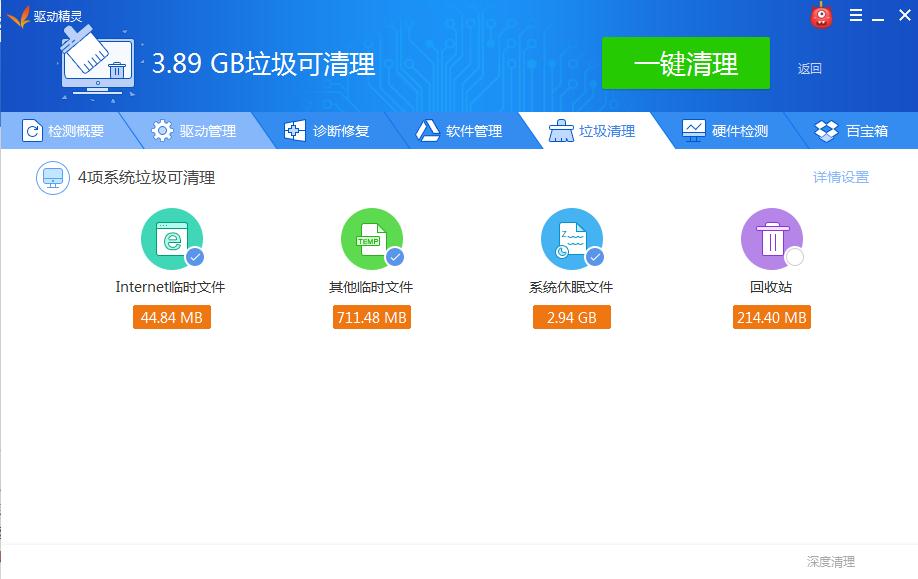Click the broom icon on 垃圾清理 tab
The width and height of the screenshot is (918, 579).
point(561,131)
